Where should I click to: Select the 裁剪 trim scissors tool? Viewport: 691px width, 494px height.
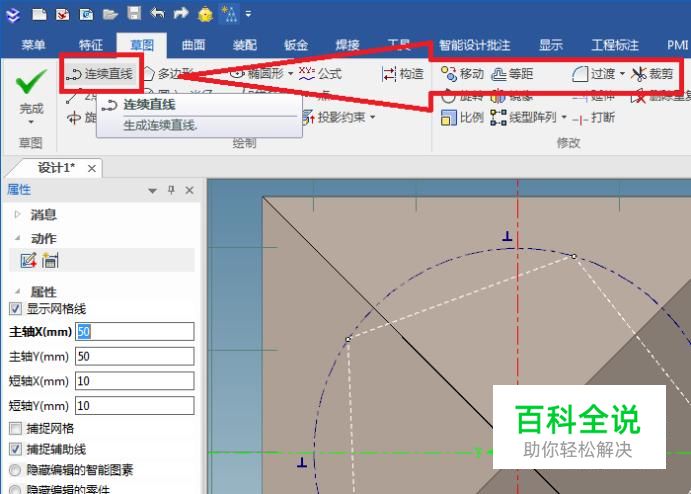click(x=652, y=74)
